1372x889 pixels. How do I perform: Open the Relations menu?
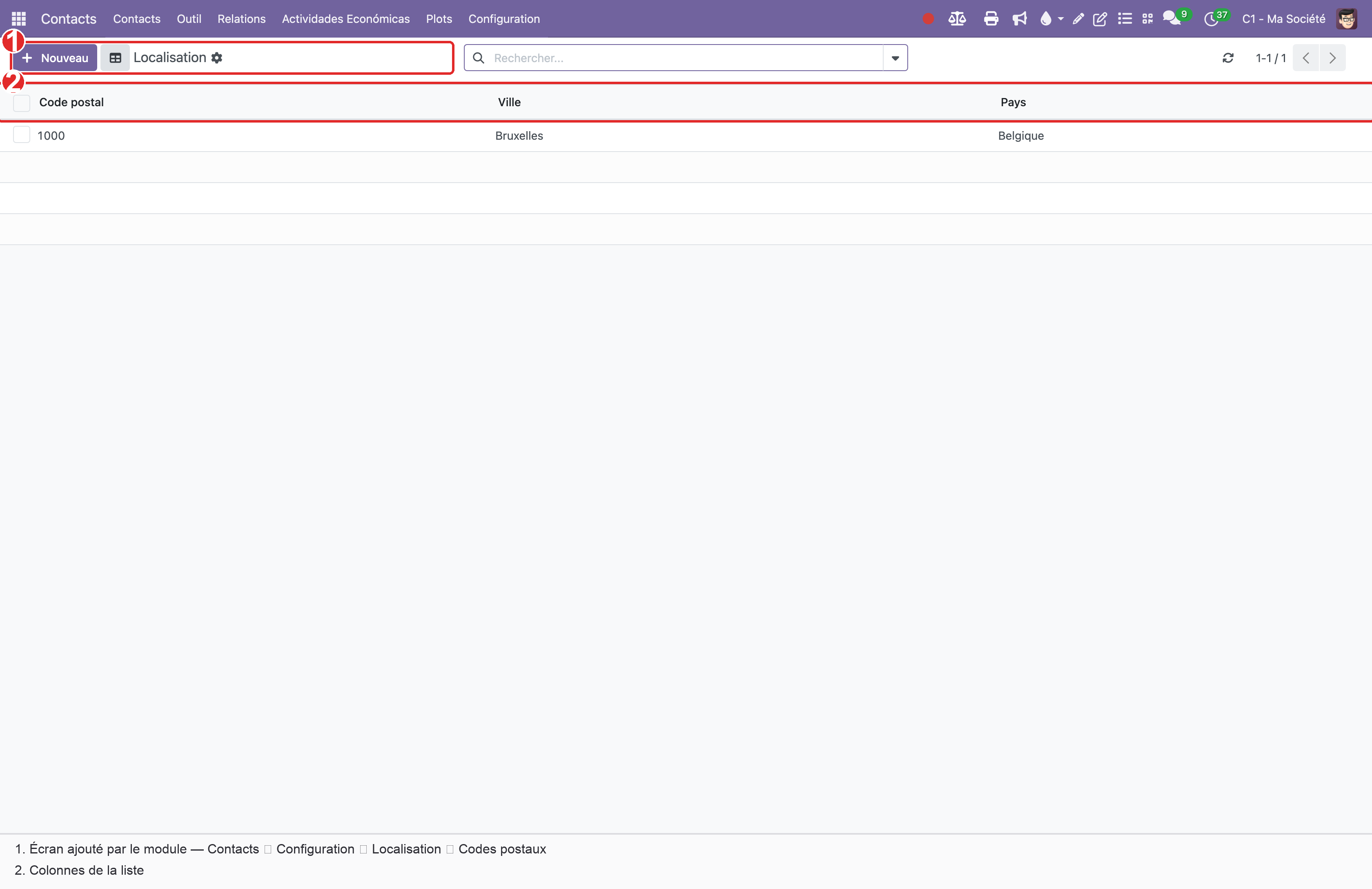click(242, 19)
